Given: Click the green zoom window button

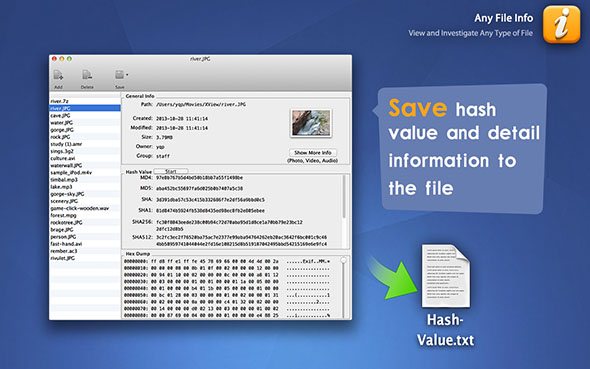Looking at the screenshot, I should click(x=69, y=59).
